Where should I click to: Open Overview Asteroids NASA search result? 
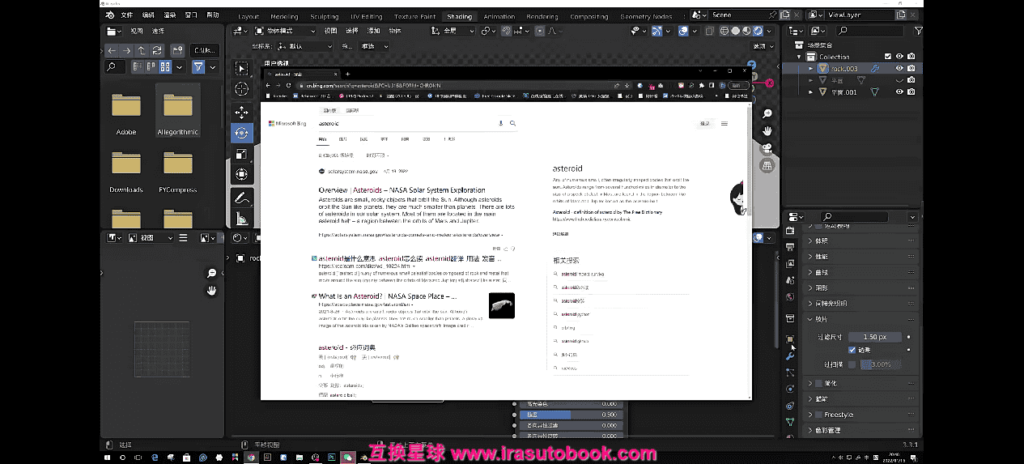point(402,190)
